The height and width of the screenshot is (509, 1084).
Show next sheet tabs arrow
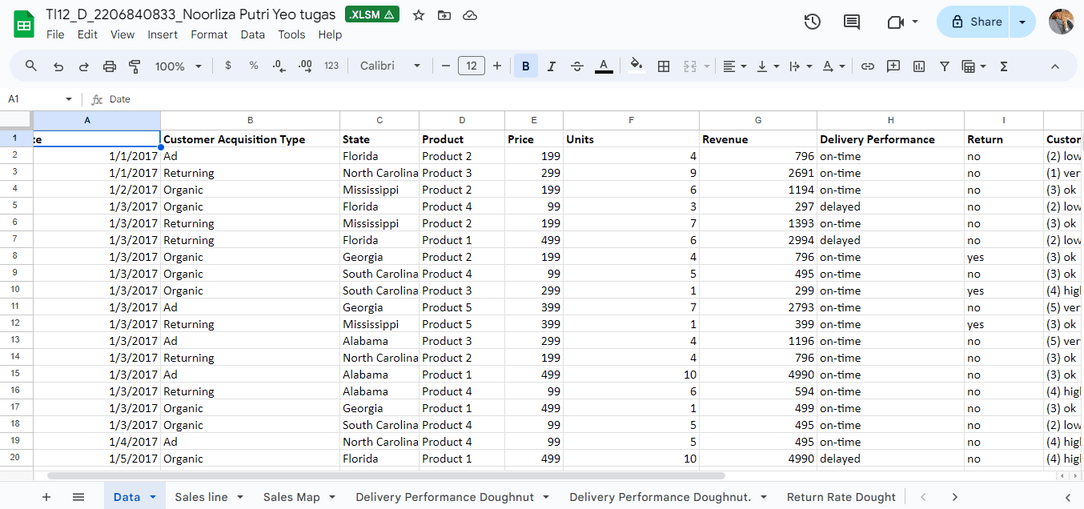[955, 497]
